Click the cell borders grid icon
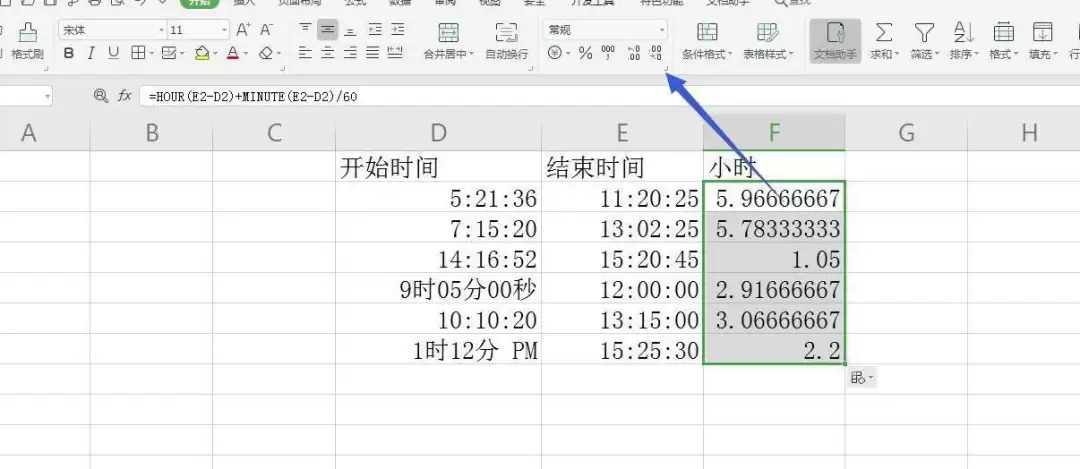Image resolution: width=1080 pixels, height=469 pixels. tap(138, 53)
